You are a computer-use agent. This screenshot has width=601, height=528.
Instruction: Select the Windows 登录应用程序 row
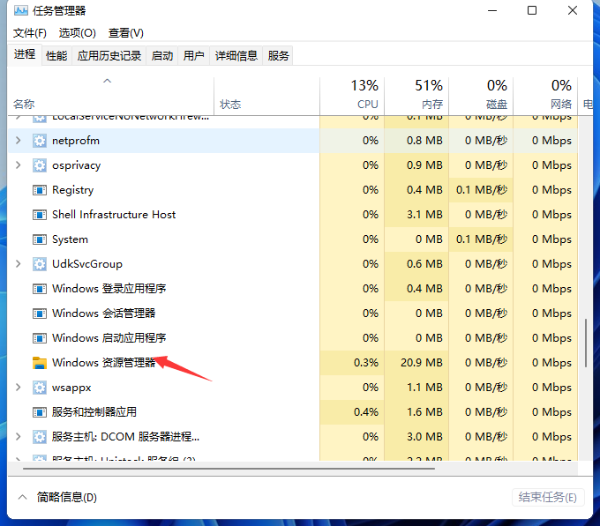coord(109,288)
